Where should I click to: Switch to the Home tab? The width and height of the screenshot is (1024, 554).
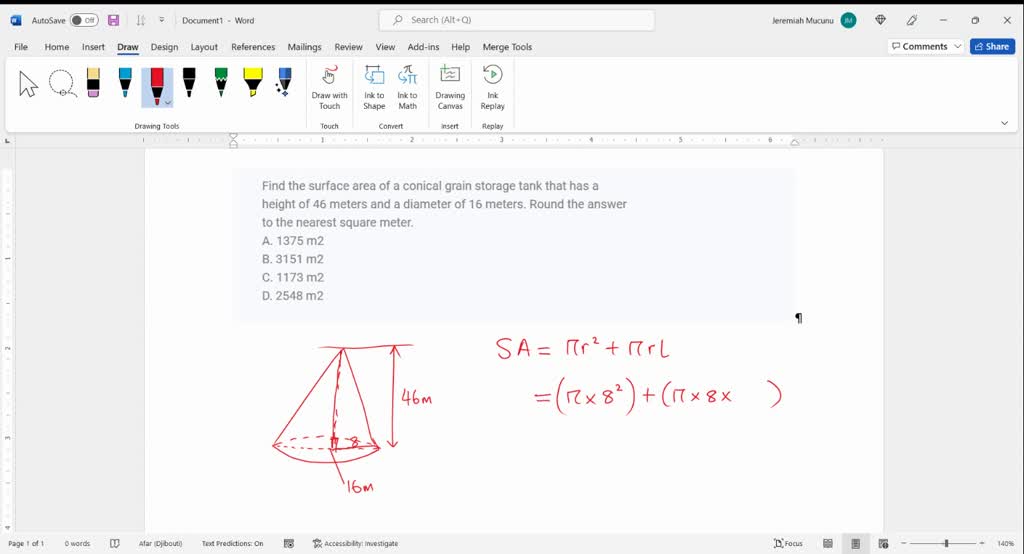[57, 47]
